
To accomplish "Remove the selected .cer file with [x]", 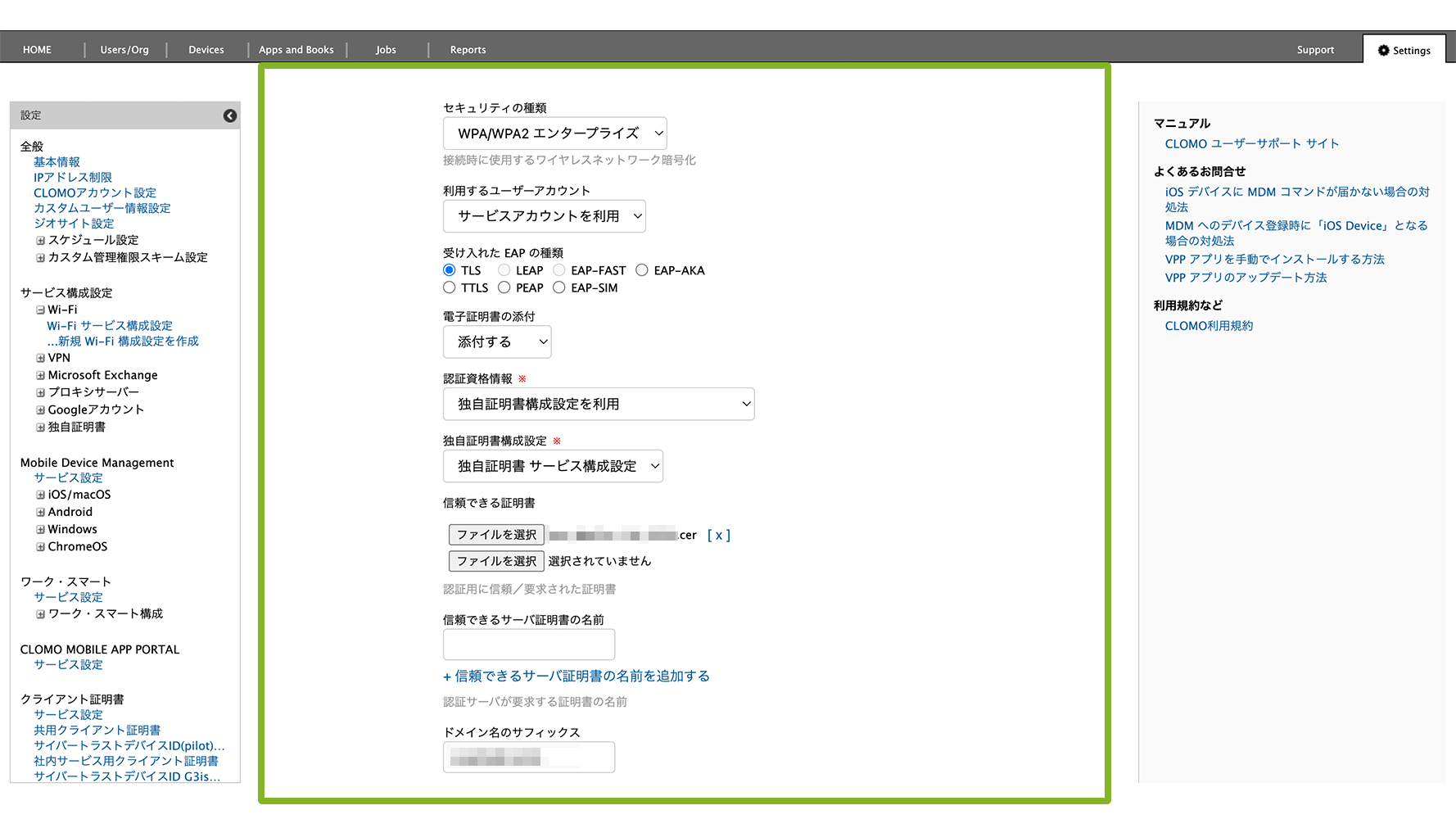I will pos(718,535).
